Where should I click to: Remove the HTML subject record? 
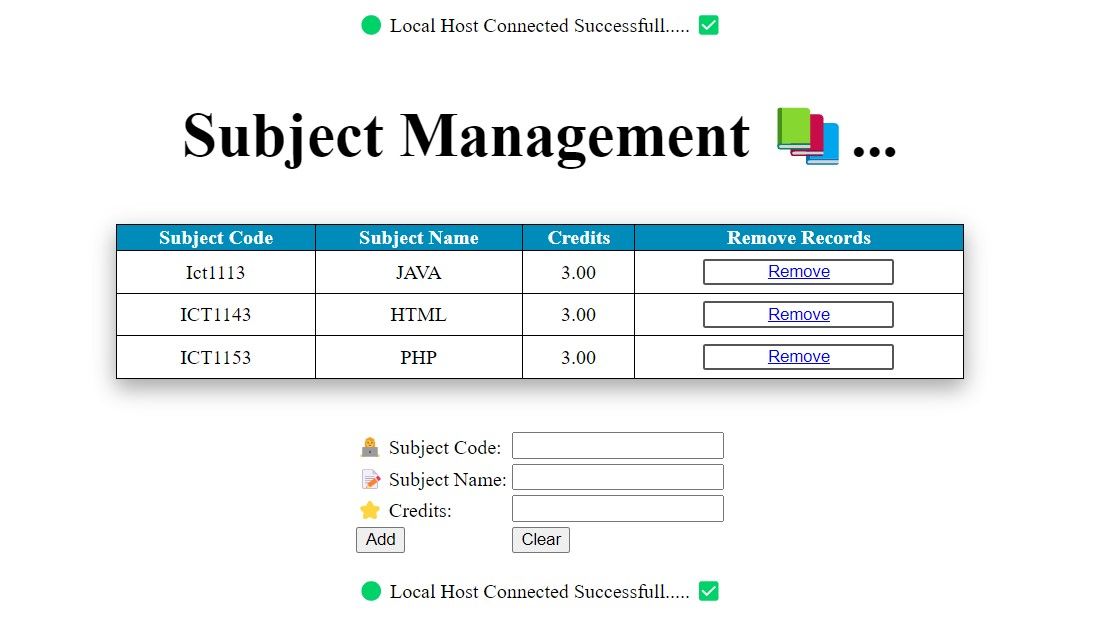coord(797,314)
